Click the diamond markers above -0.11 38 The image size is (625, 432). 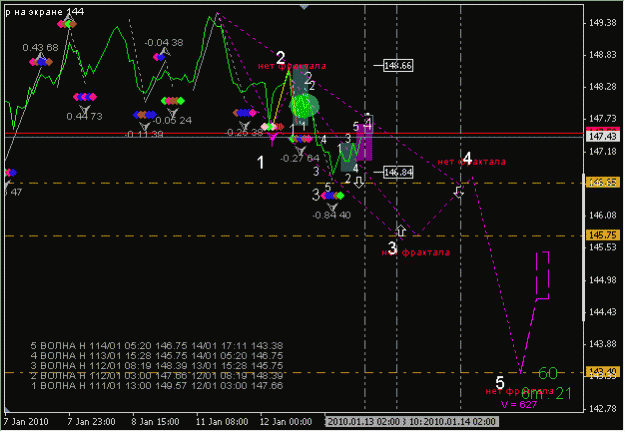[x=145, y=115]
